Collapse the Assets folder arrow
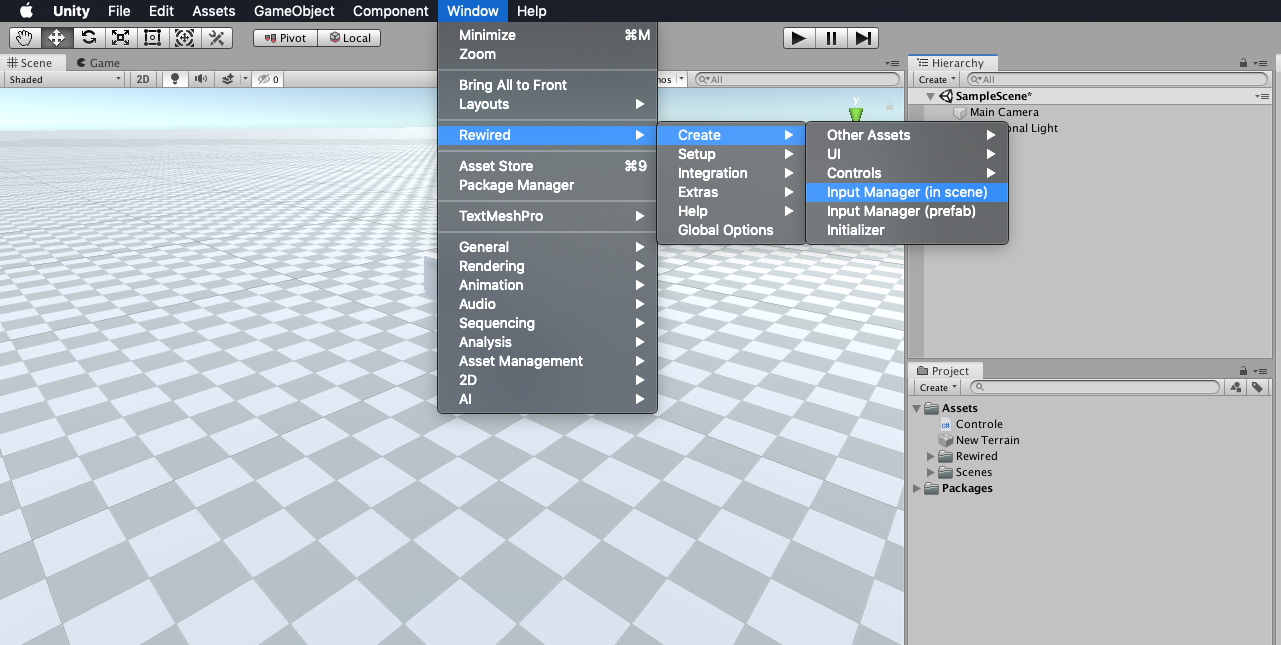This screenshot has width=1281, height=645. [917, 408]
